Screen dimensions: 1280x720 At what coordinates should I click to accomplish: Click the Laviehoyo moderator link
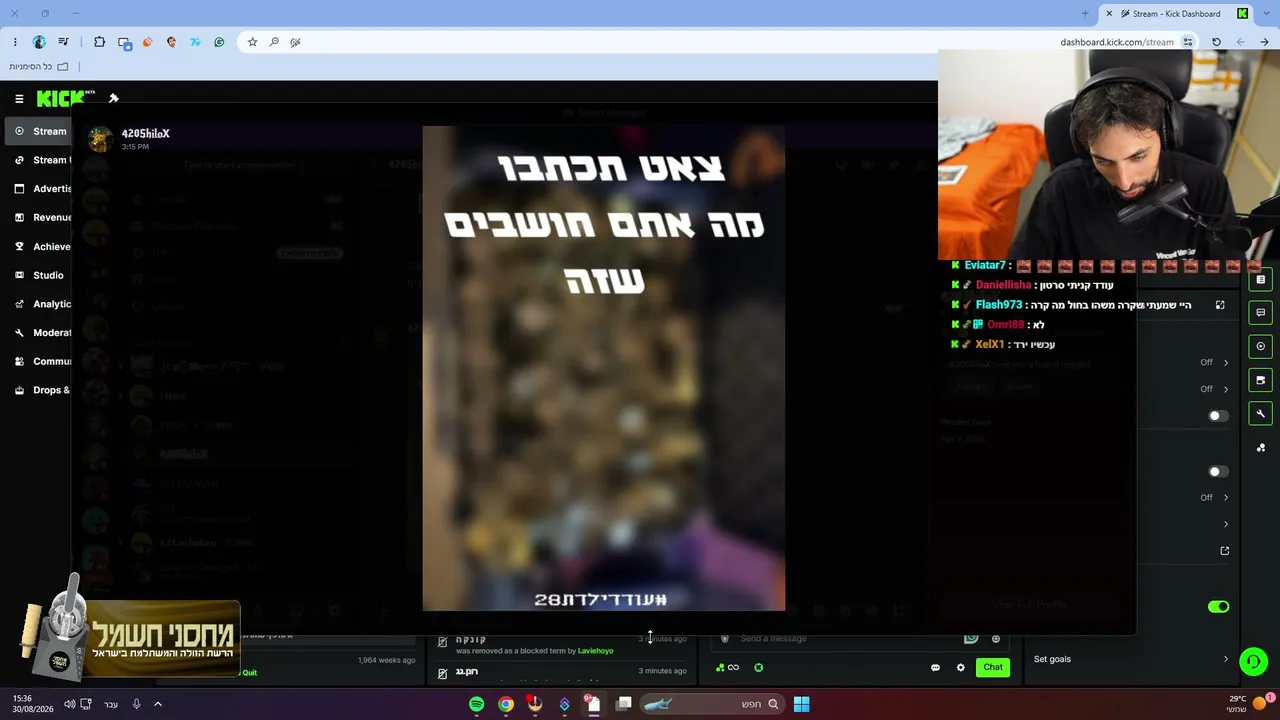[595, 651]
